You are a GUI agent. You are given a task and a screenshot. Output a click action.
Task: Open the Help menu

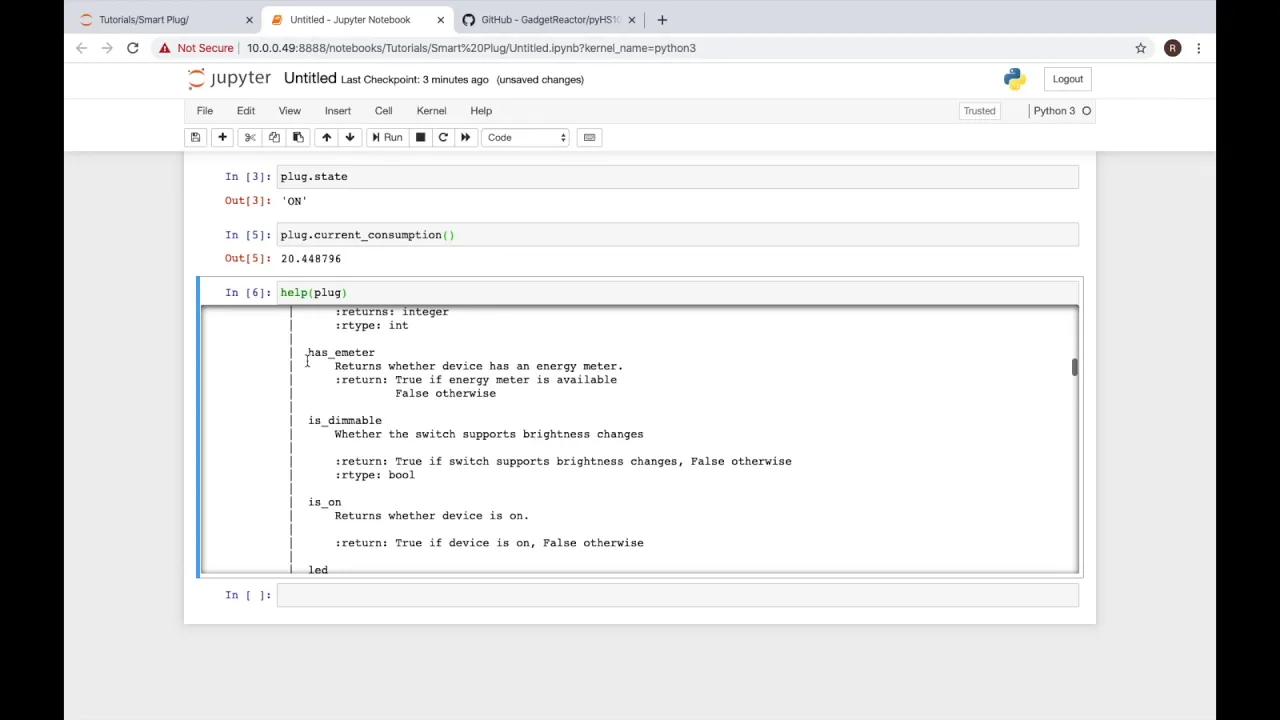(481, 111)
